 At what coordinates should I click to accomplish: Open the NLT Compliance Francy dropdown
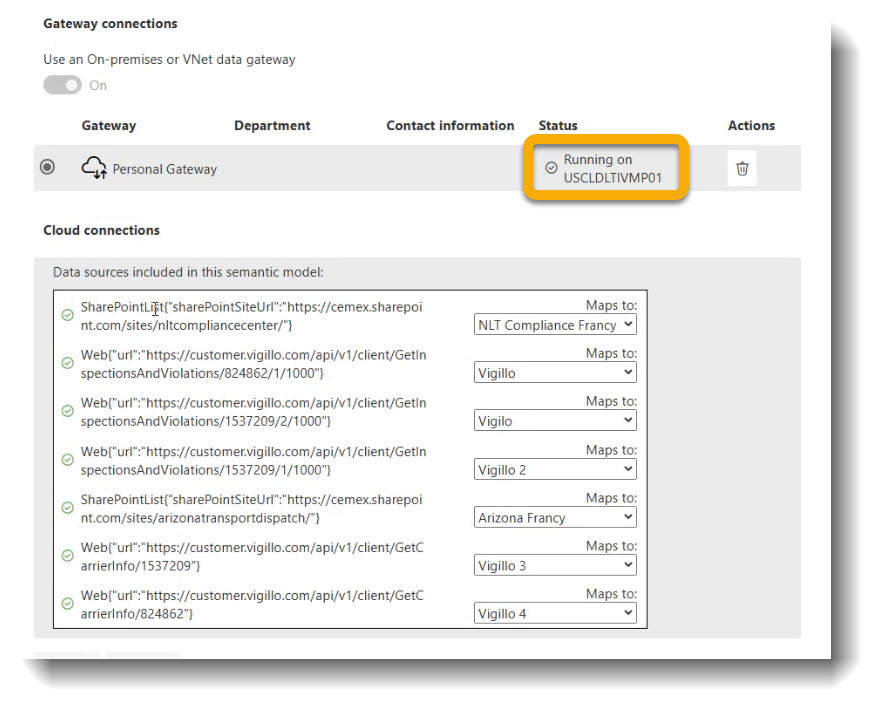point(555,325)
